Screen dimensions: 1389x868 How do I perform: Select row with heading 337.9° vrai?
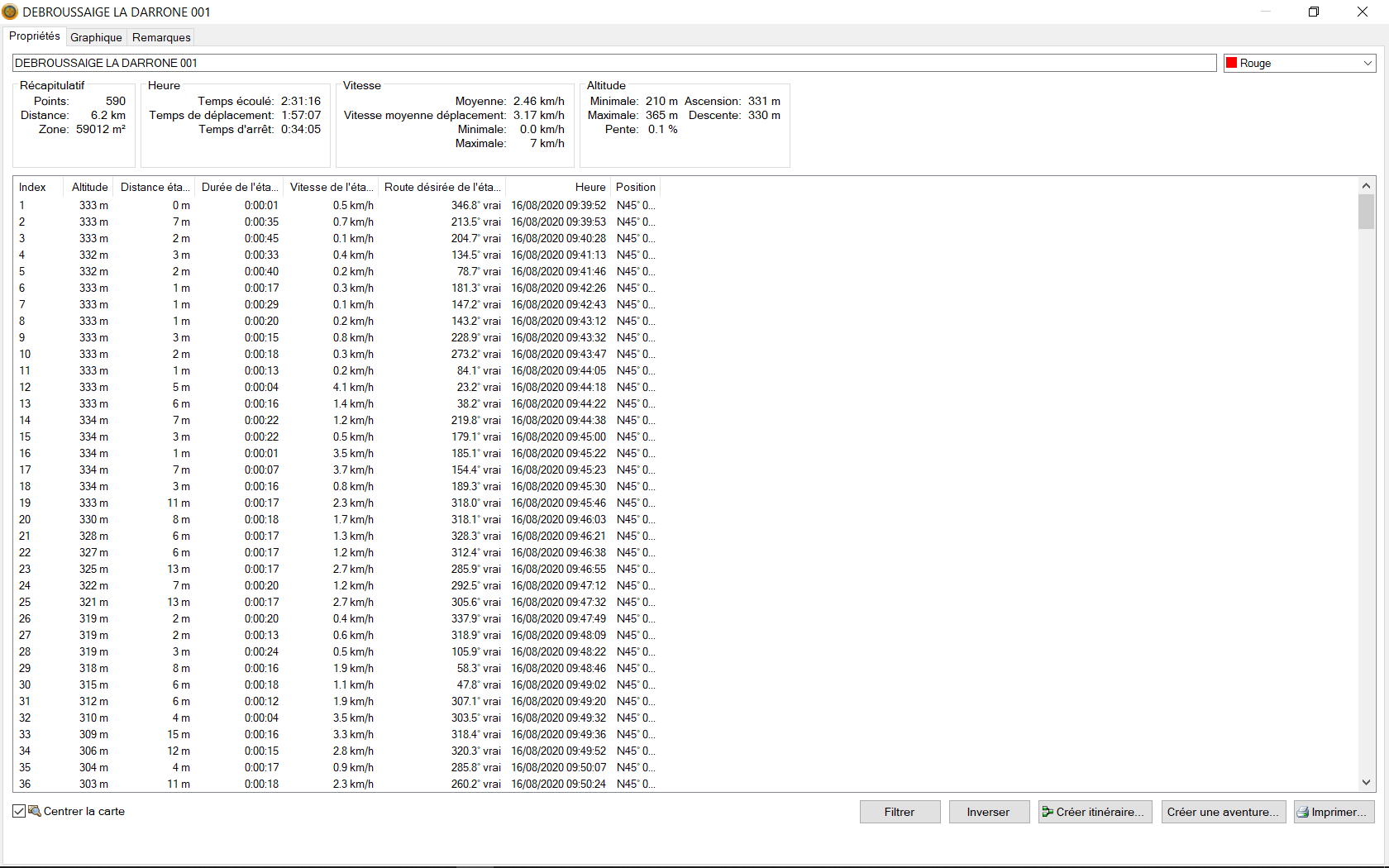coord(337,618)
